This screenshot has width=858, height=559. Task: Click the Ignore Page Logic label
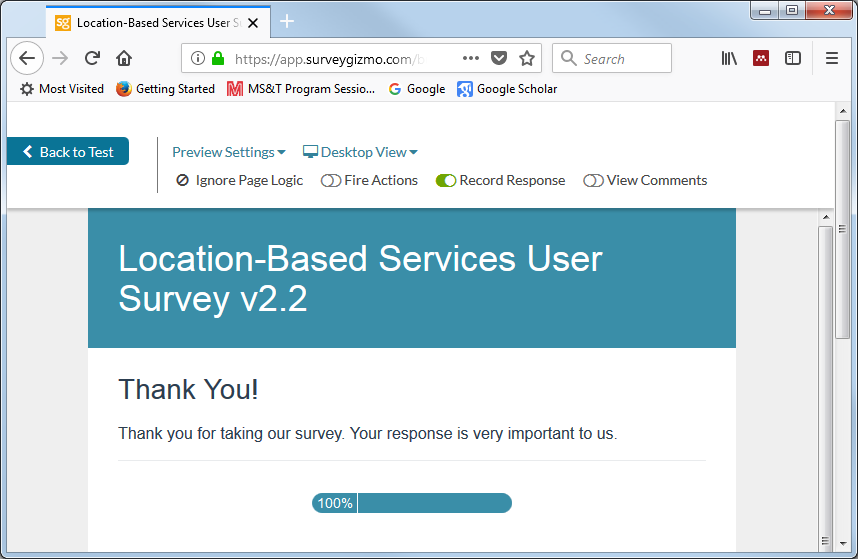249,180
